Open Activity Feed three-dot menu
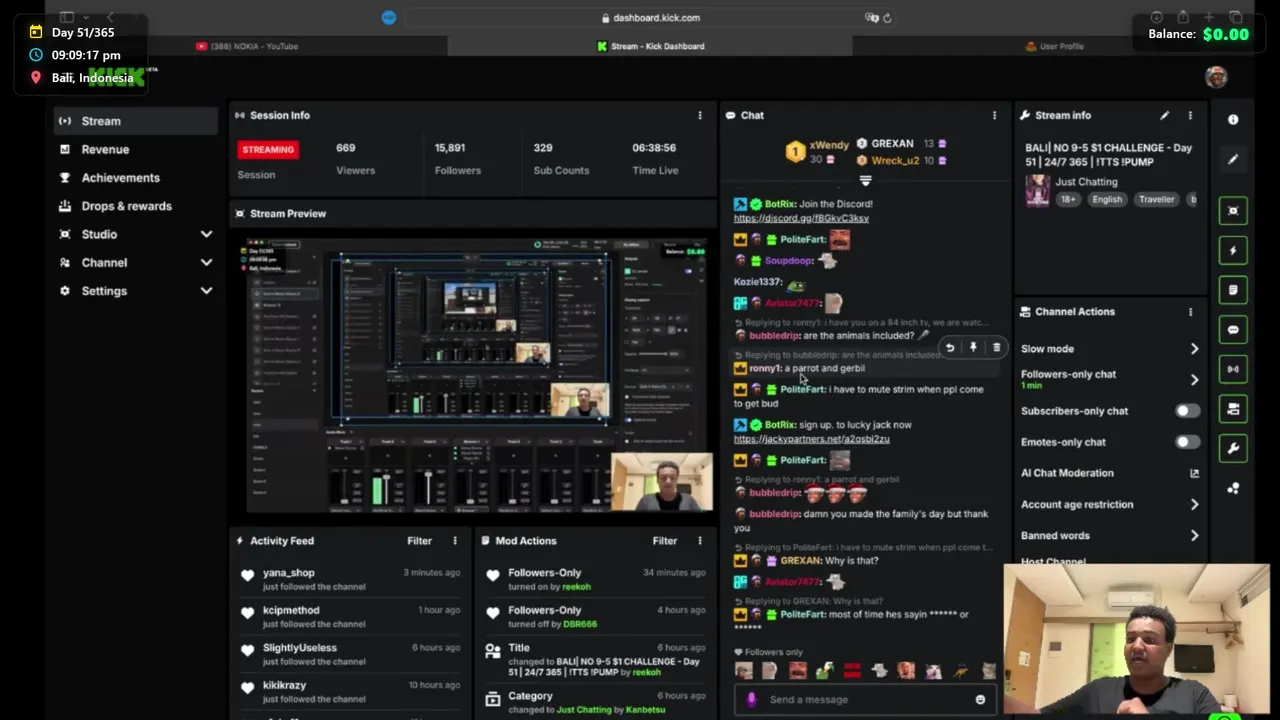The height and width of the screenshot is (720, 1280). 455,541
